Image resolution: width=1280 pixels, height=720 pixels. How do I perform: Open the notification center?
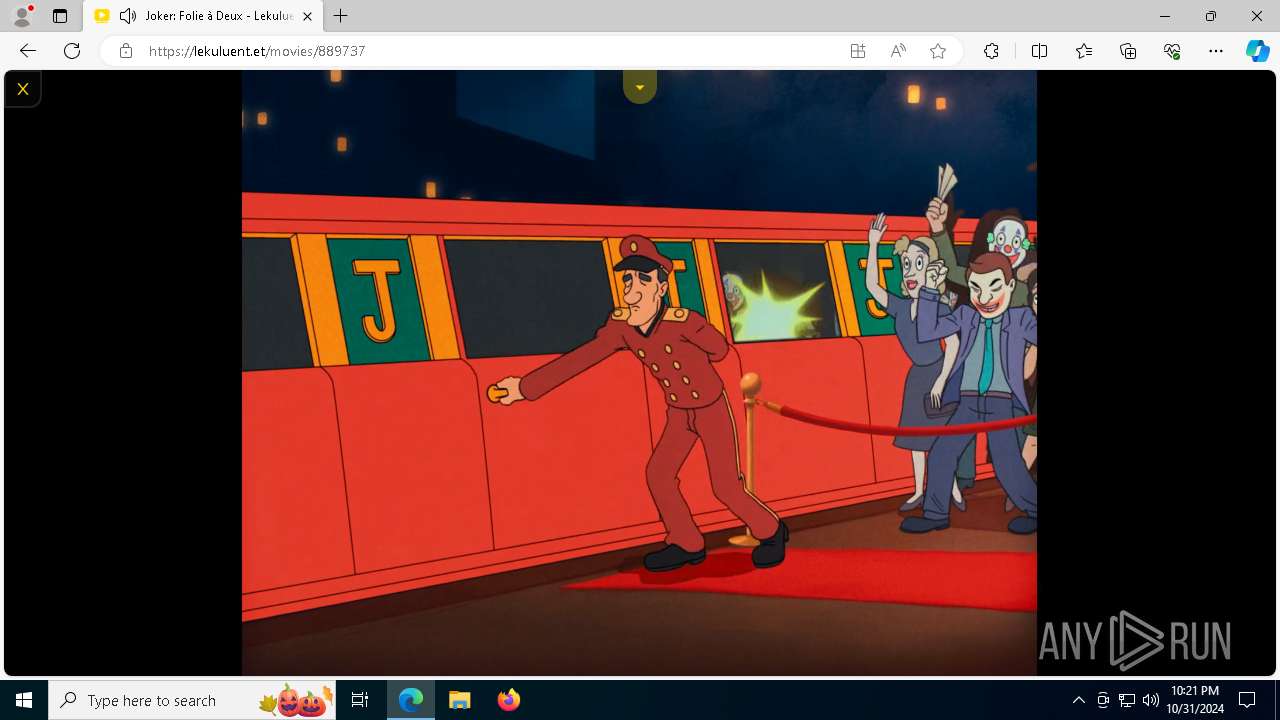[1247, 700]
